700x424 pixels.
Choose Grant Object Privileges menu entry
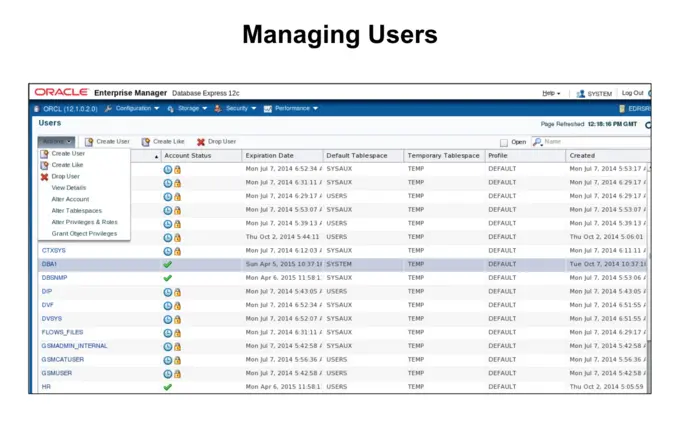[x=84, y=234]
